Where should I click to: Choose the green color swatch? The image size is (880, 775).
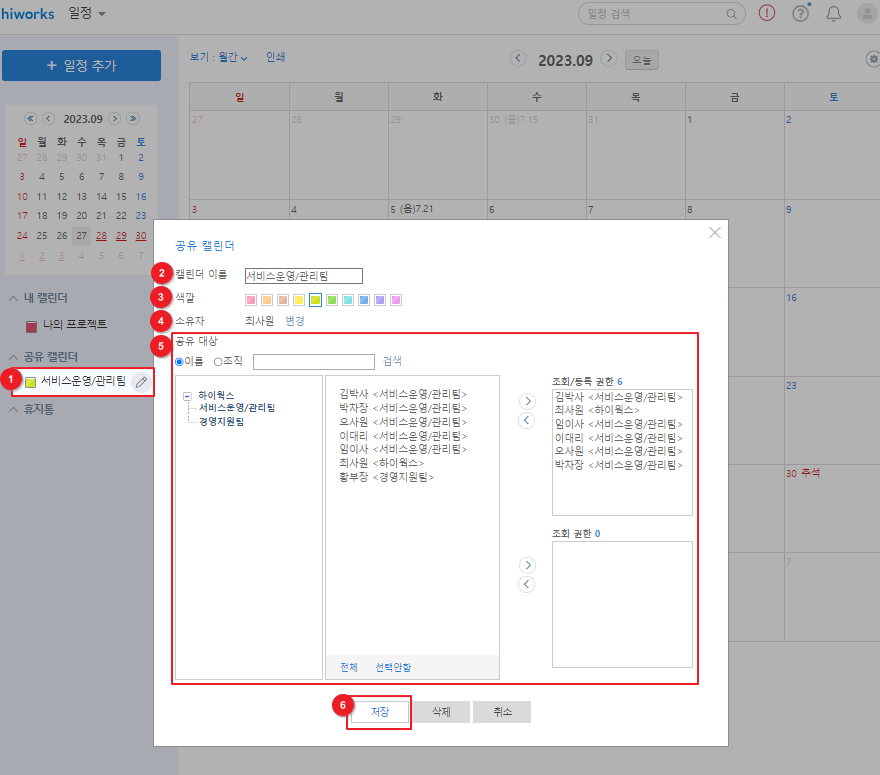coord(332,300)
